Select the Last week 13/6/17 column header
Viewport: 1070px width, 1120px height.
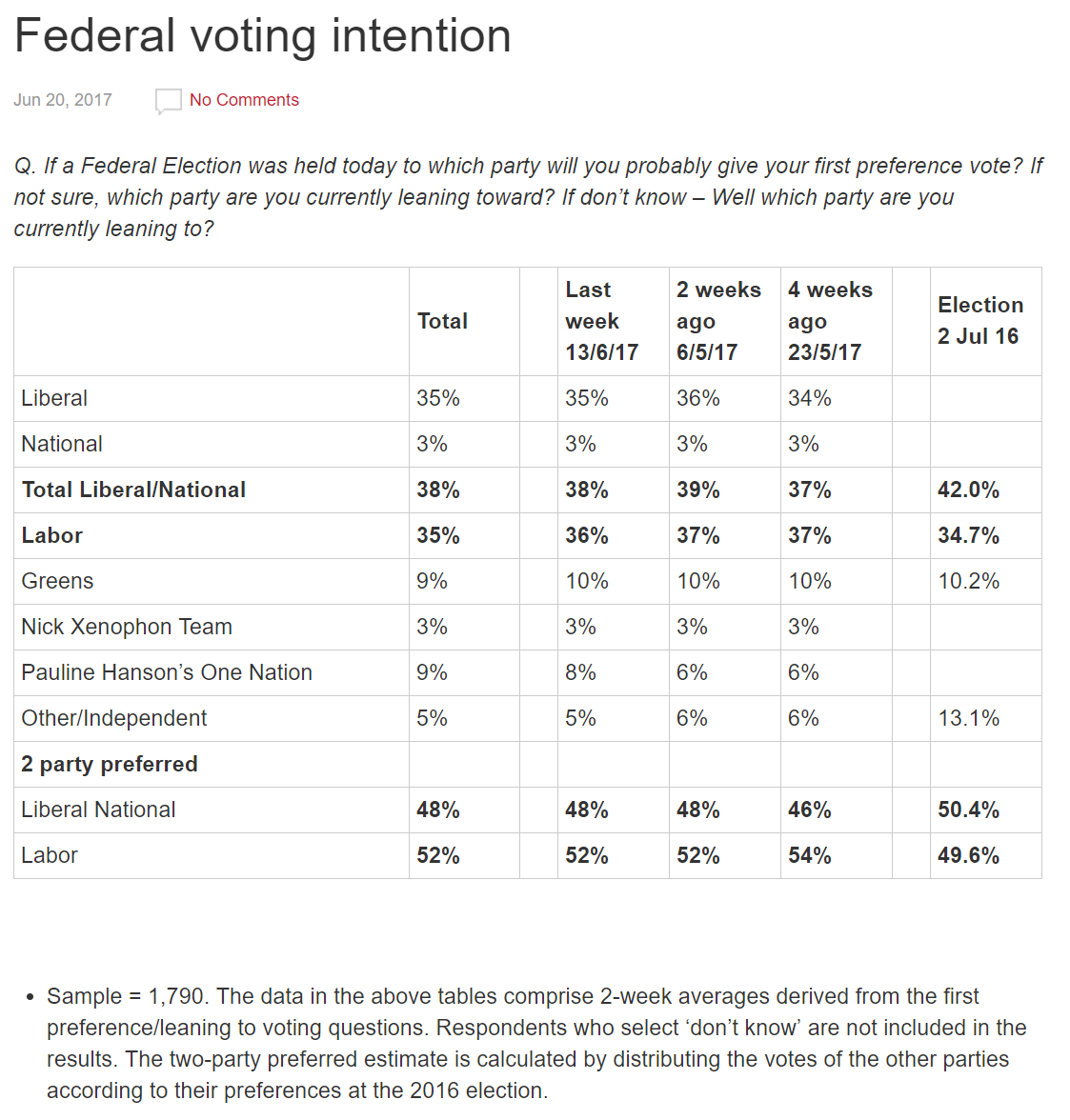(601, 321)
